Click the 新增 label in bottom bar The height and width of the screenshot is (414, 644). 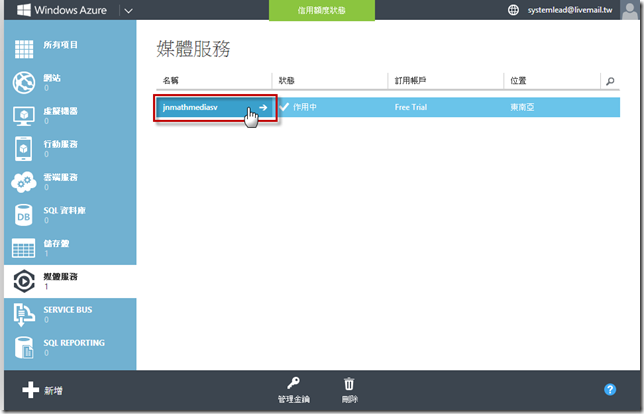coord(53,391)
